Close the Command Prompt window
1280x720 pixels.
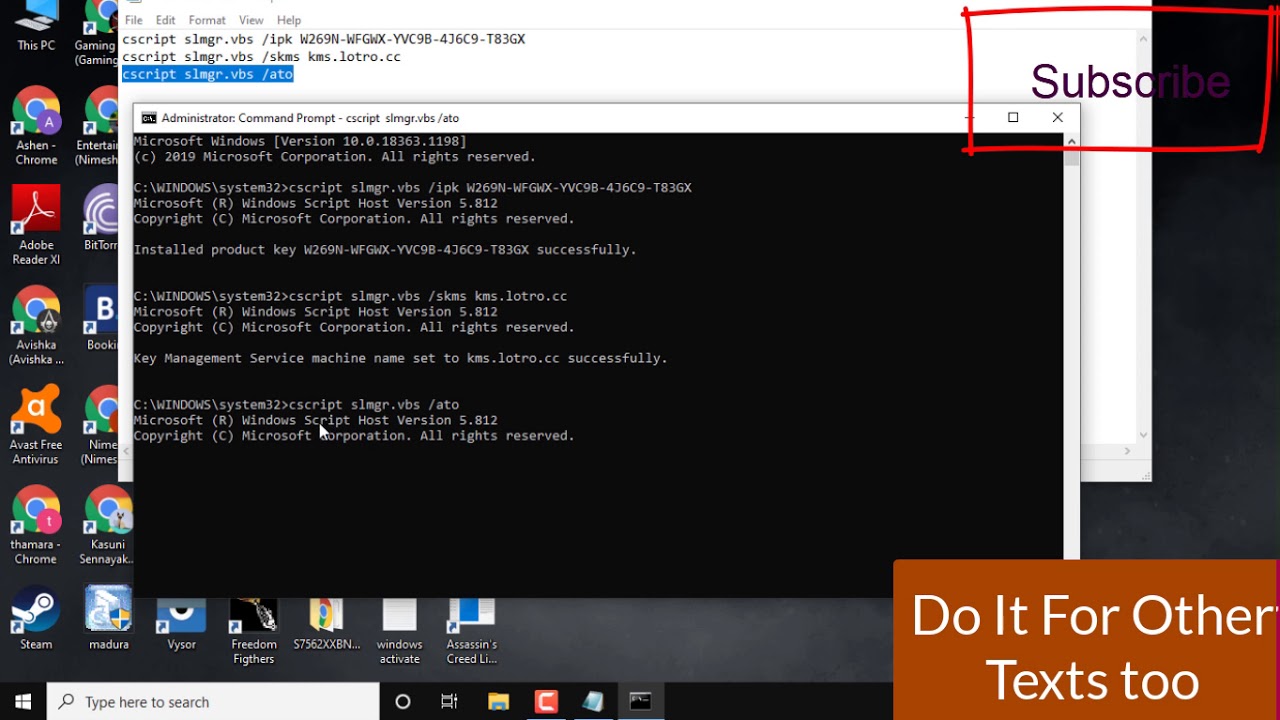click(x=1057, y=117)
